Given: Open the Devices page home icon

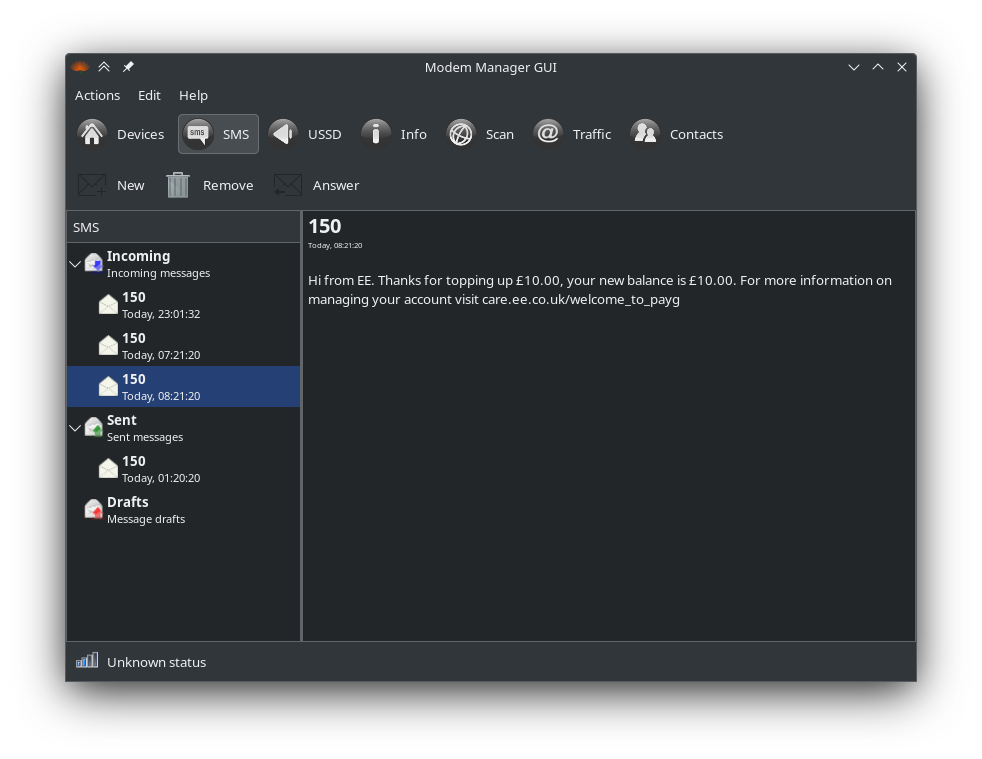Looking at the screenshot, I should (x=92, y=133).
